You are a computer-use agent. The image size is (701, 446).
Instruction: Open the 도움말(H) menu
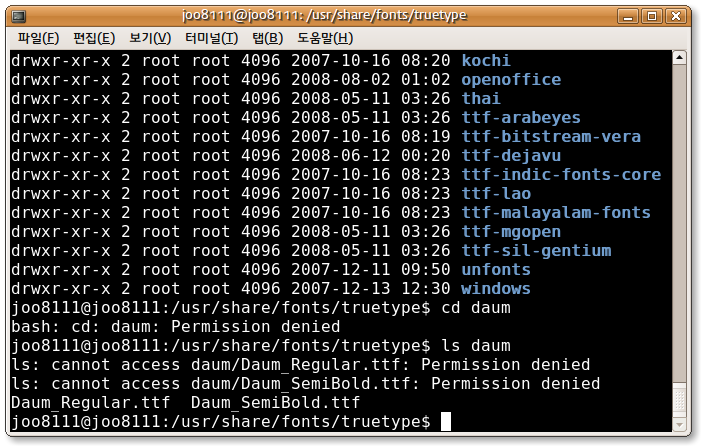point(325,38)
